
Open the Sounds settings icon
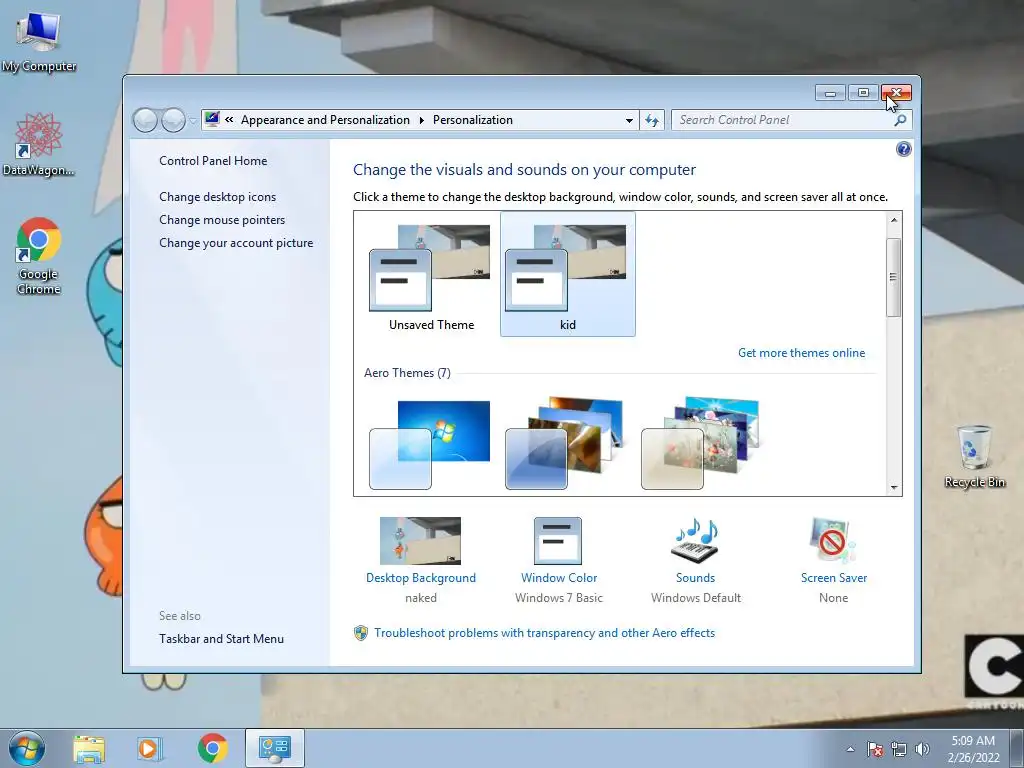(x=696, y=540)
